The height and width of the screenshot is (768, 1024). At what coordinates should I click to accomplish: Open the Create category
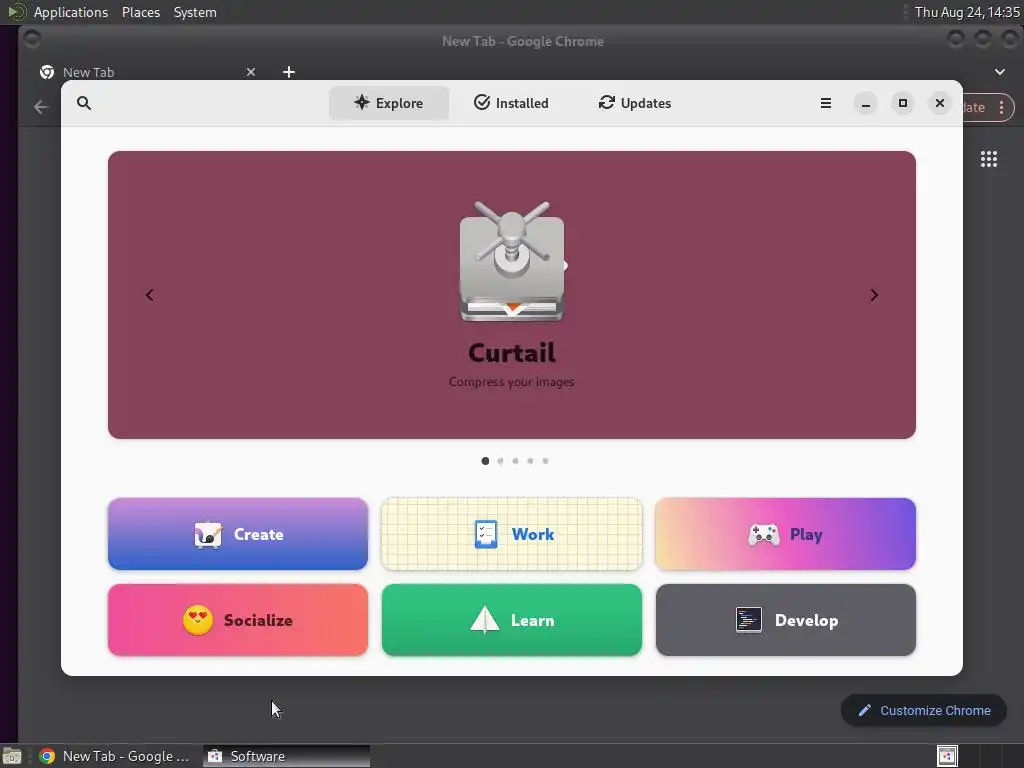click(238, 534)
